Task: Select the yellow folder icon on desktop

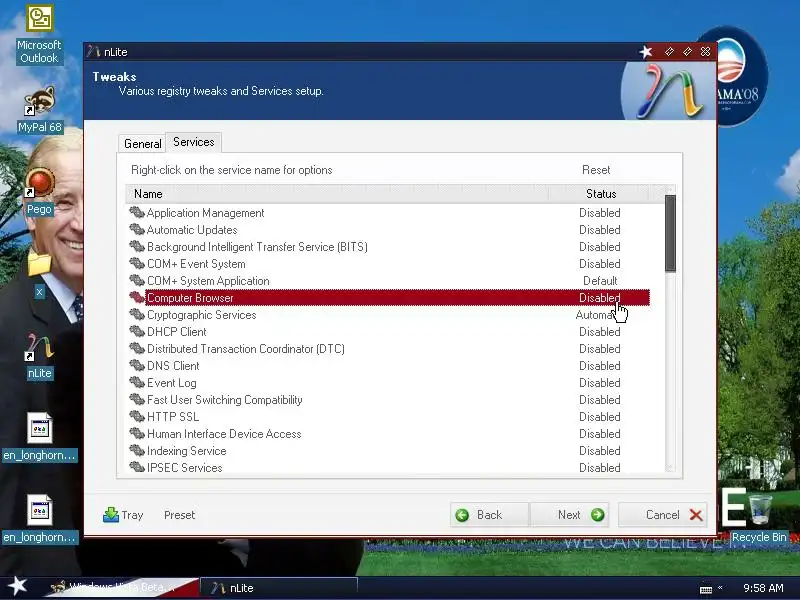Action: tap(40, 263)
